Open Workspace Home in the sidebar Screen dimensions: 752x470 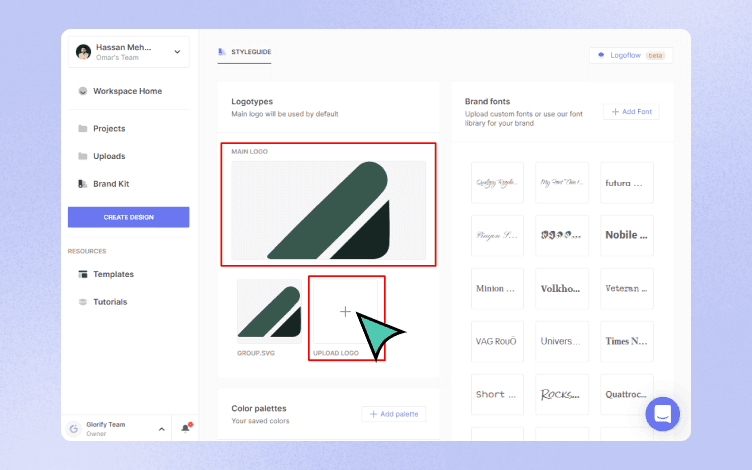point(127,91)
